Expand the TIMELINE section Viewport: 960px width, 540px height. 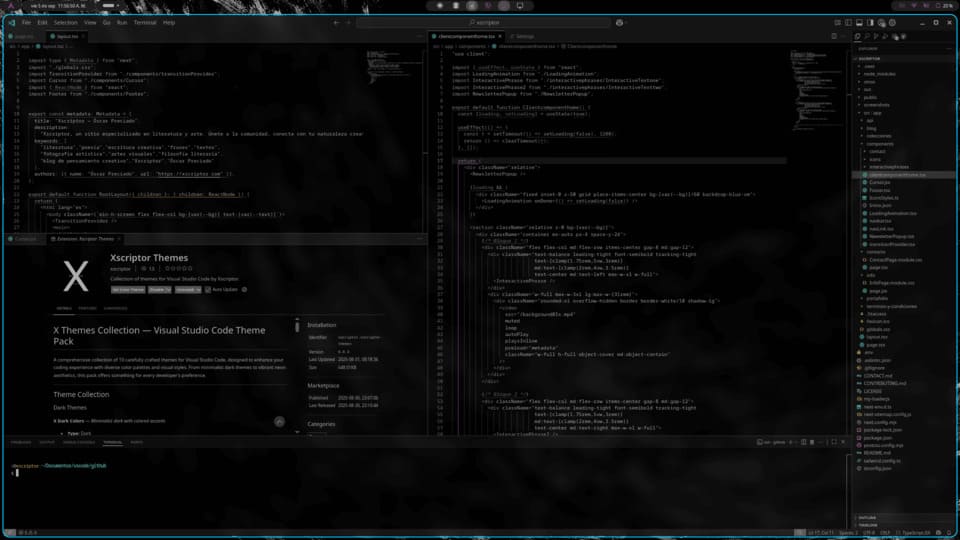coord(856,525)
